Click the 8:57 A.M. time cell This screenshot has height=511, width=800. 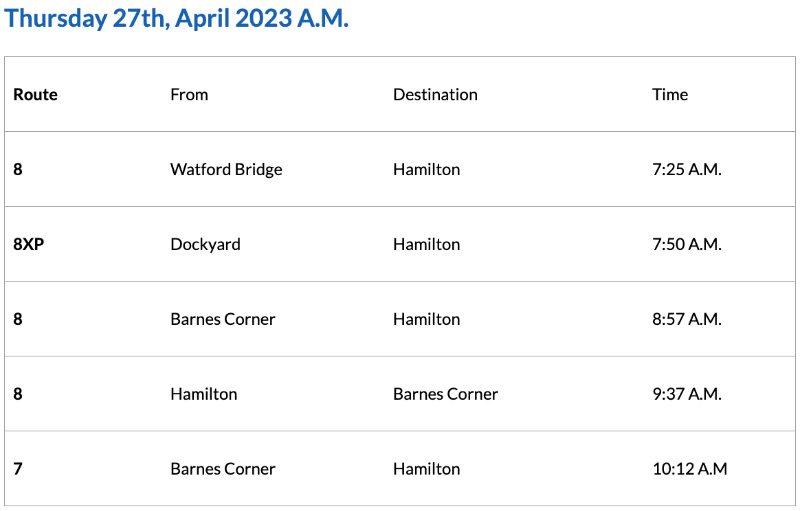(x=686, y=319)
